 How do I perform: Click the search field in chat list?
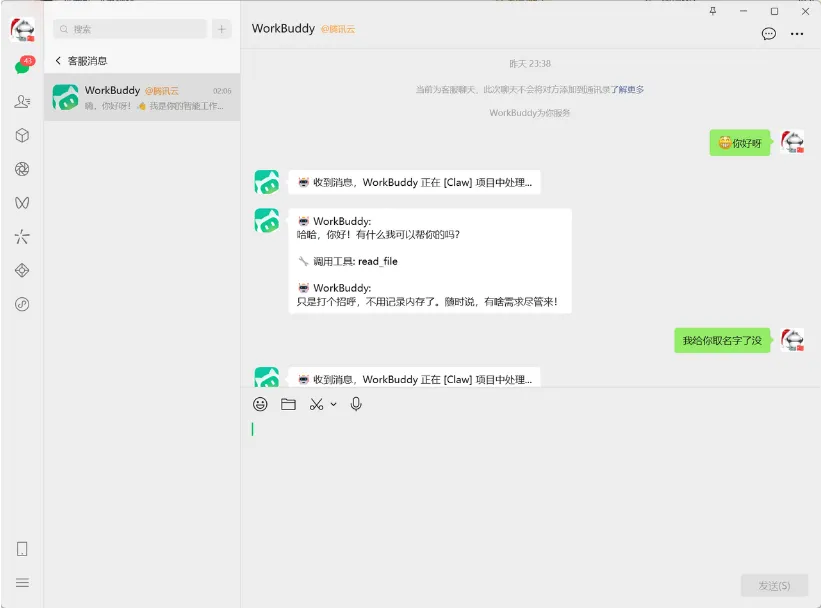tap(130, 29)
